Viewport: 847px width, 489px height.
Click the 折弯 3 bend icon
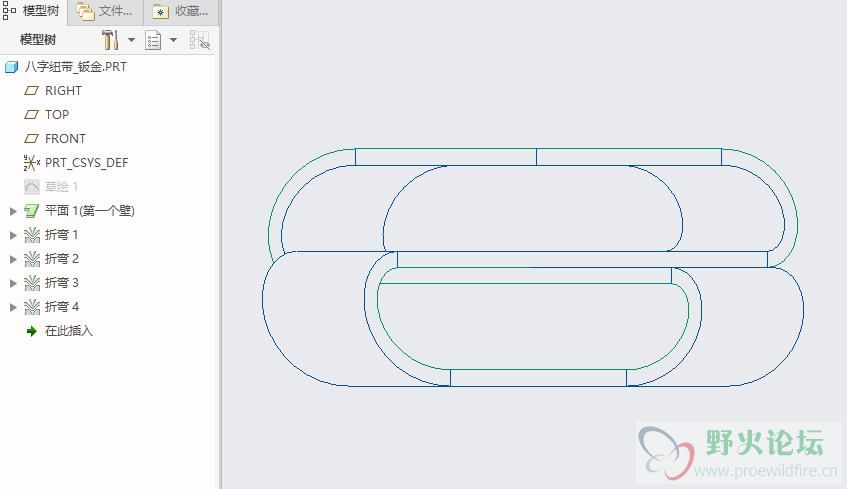(x=32, y=283)
